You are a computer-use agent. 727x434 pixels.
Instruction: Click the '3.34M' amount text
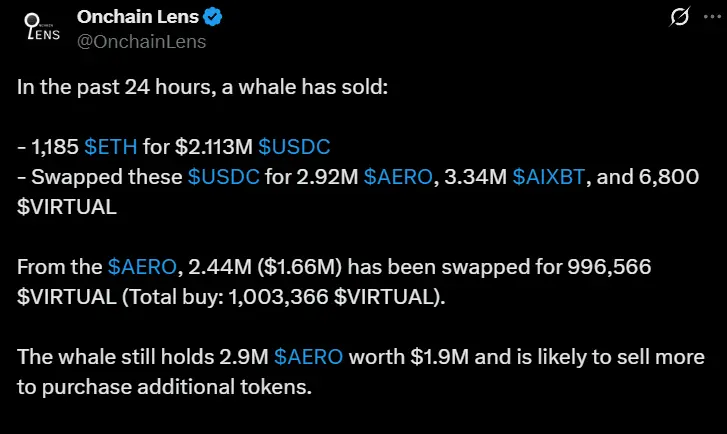(475, 177)
